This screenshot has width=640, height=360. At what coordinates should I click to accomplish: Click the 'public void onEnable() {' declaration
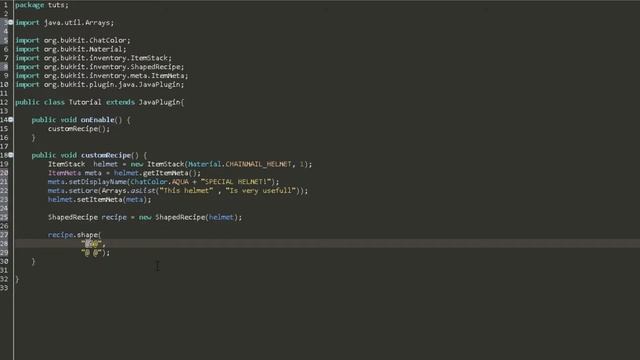81,120
